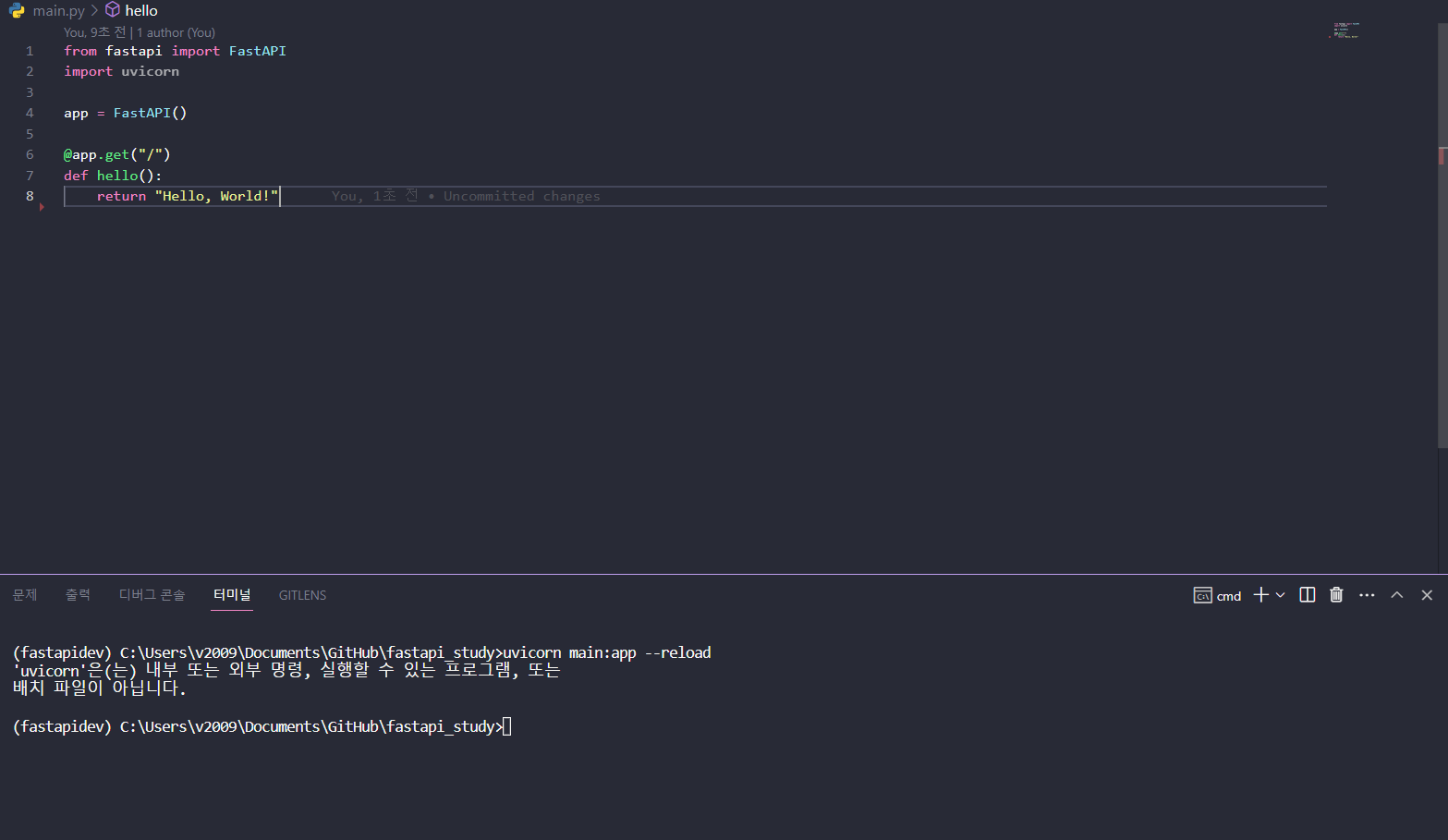This screenshot has width=1448, height=840.
Task: Switch to the GITLENS tab
Action: point(302,595)
